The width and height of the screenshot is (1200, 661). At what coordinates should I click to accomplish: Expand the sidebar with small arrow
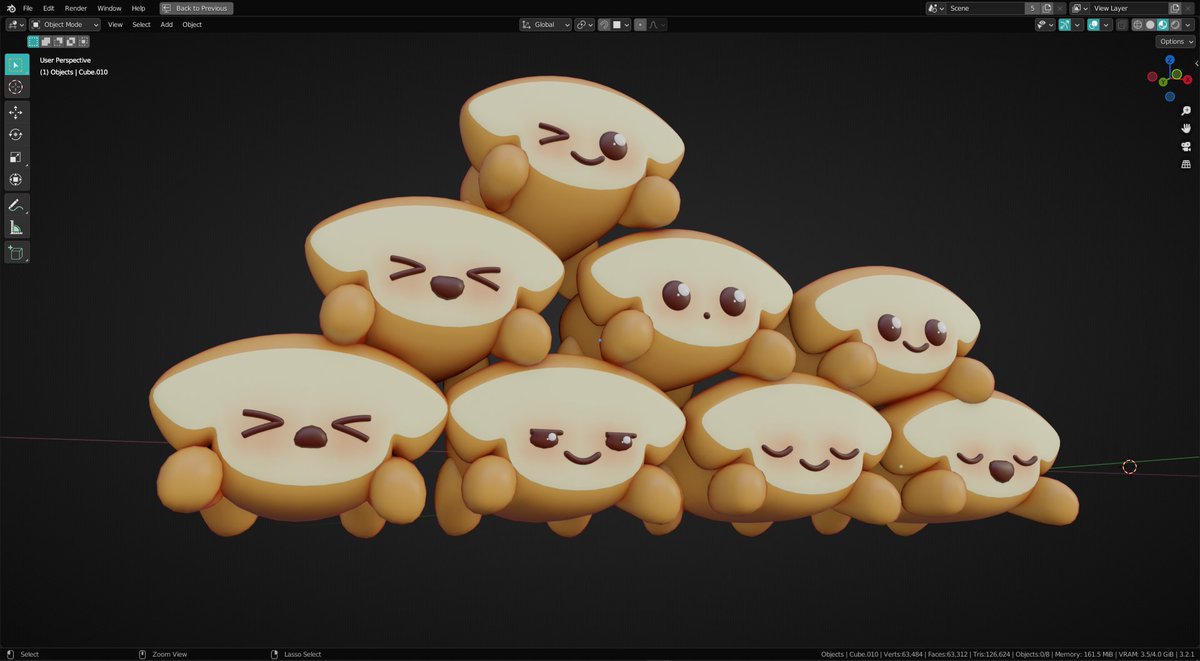(x=1196, y=63)
